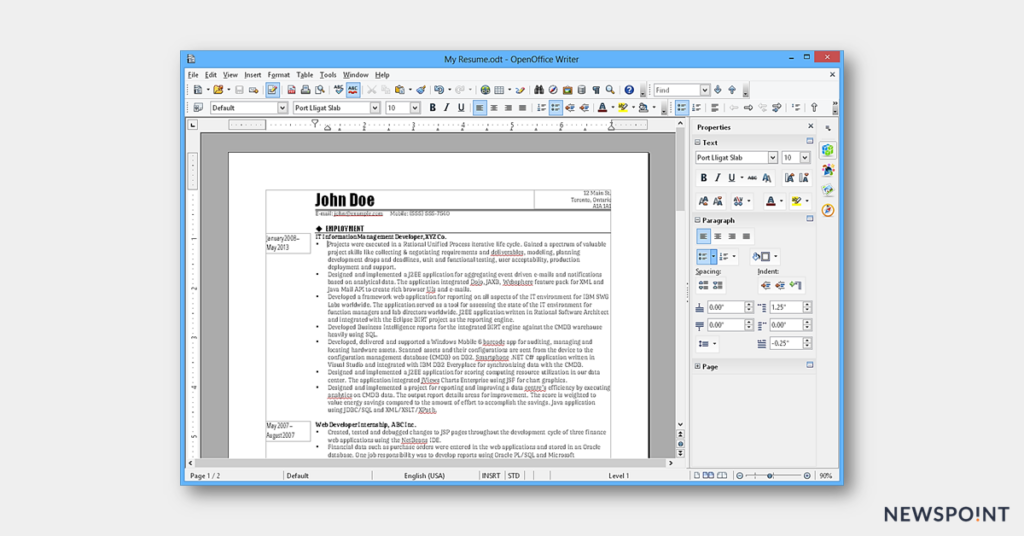The width and height of the screenshot is (1024, 536).
Task: Toggle Bold in the formatting toolbar
Action: pyautogui.click(x=432, y=108)
